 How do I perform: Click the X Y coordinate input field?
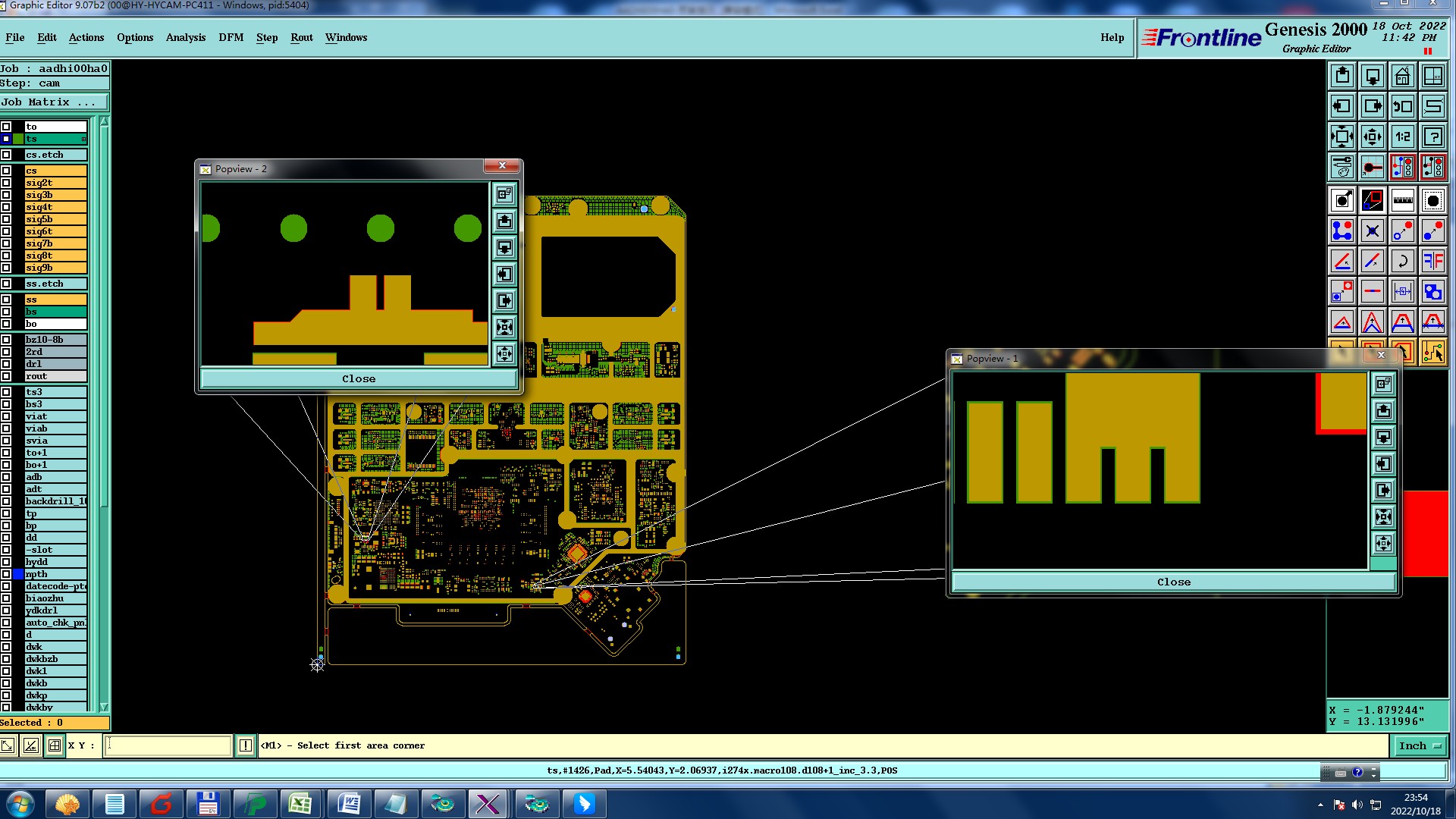click(x=168, y=745)
